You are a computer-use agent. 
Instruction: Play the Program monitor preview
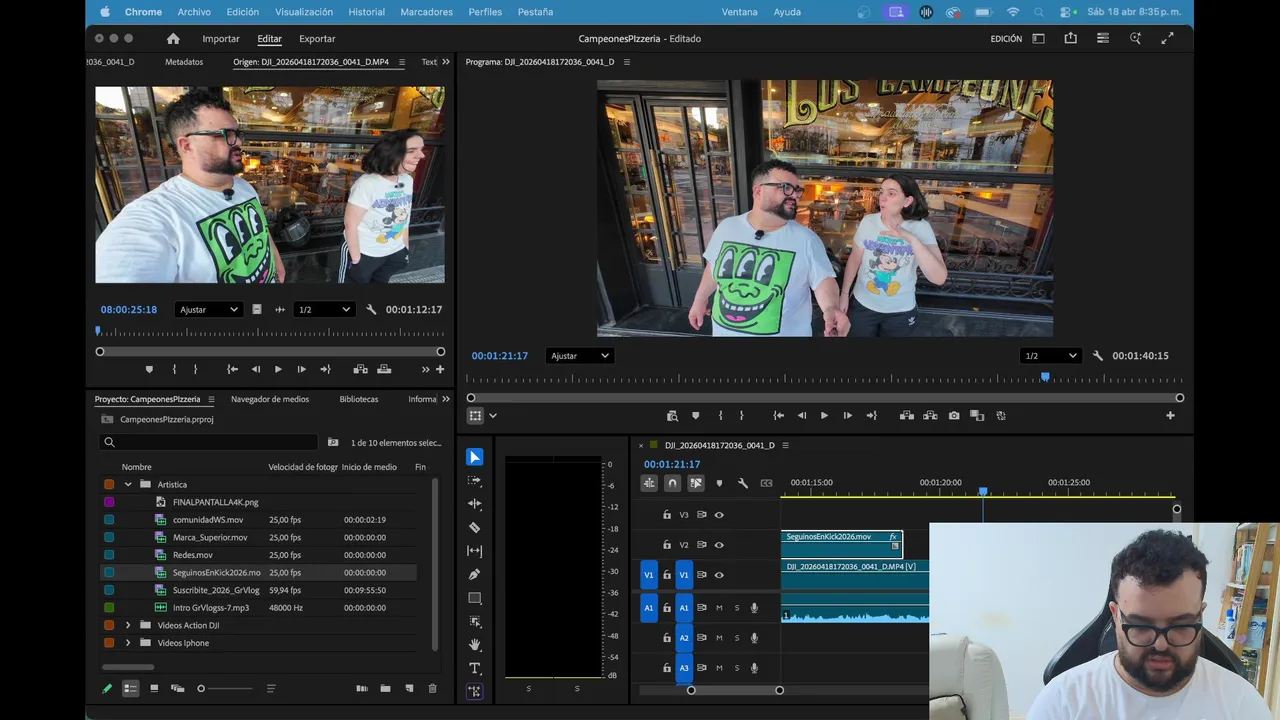tap(824, 415)
